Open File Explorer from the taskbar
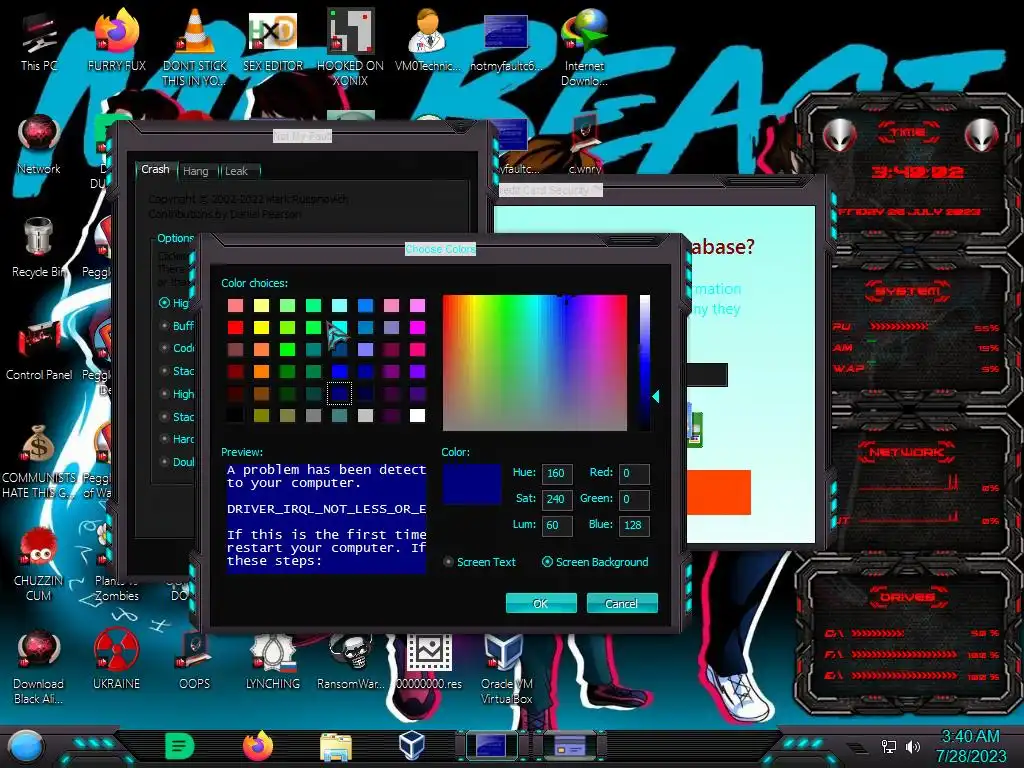This screenshot has height=768, width=1024. 336,746
